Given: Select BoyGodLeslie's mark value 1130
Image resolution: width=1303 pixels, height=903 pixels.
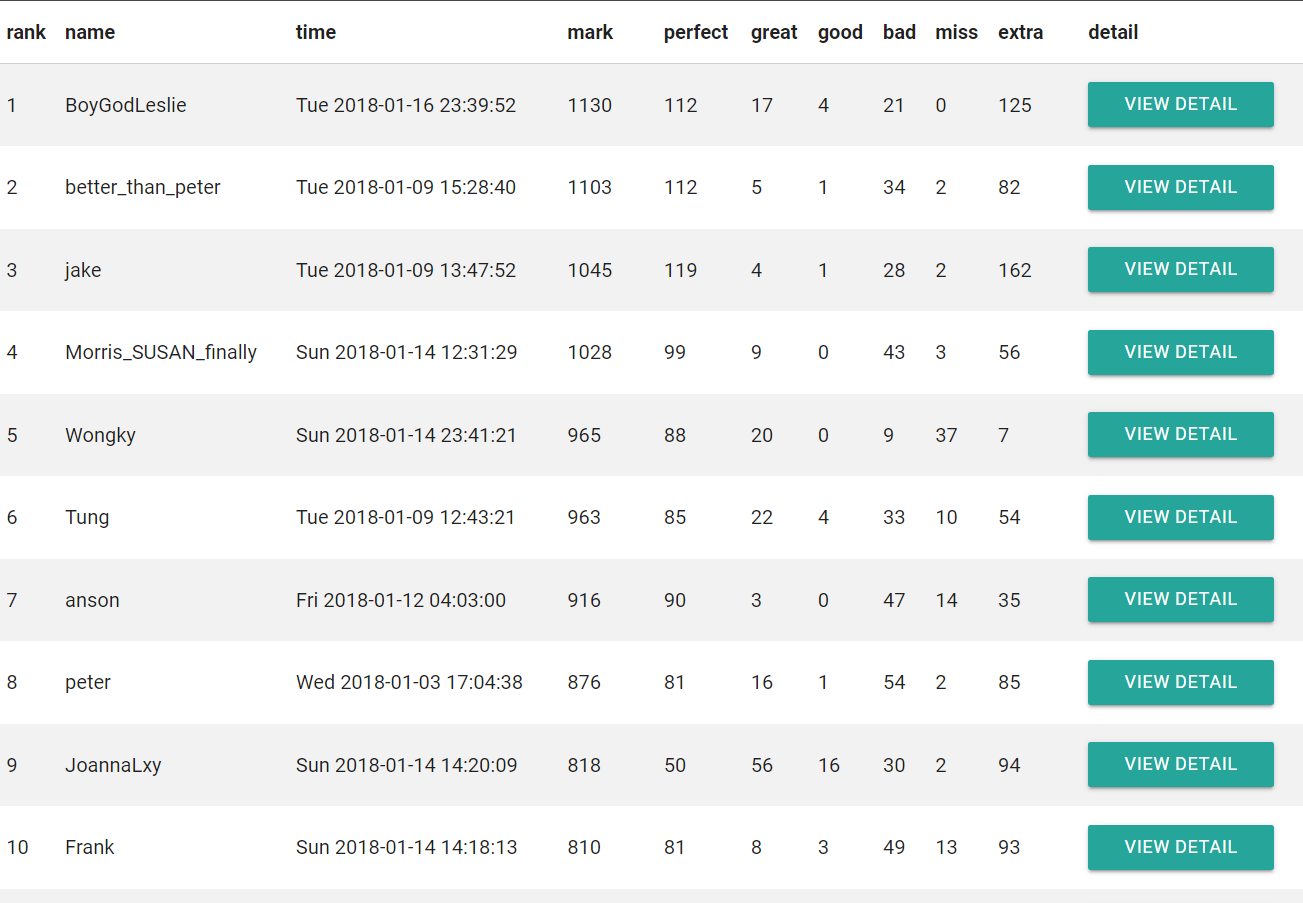Looking at the screenshot, I should (x=589, y=105).
